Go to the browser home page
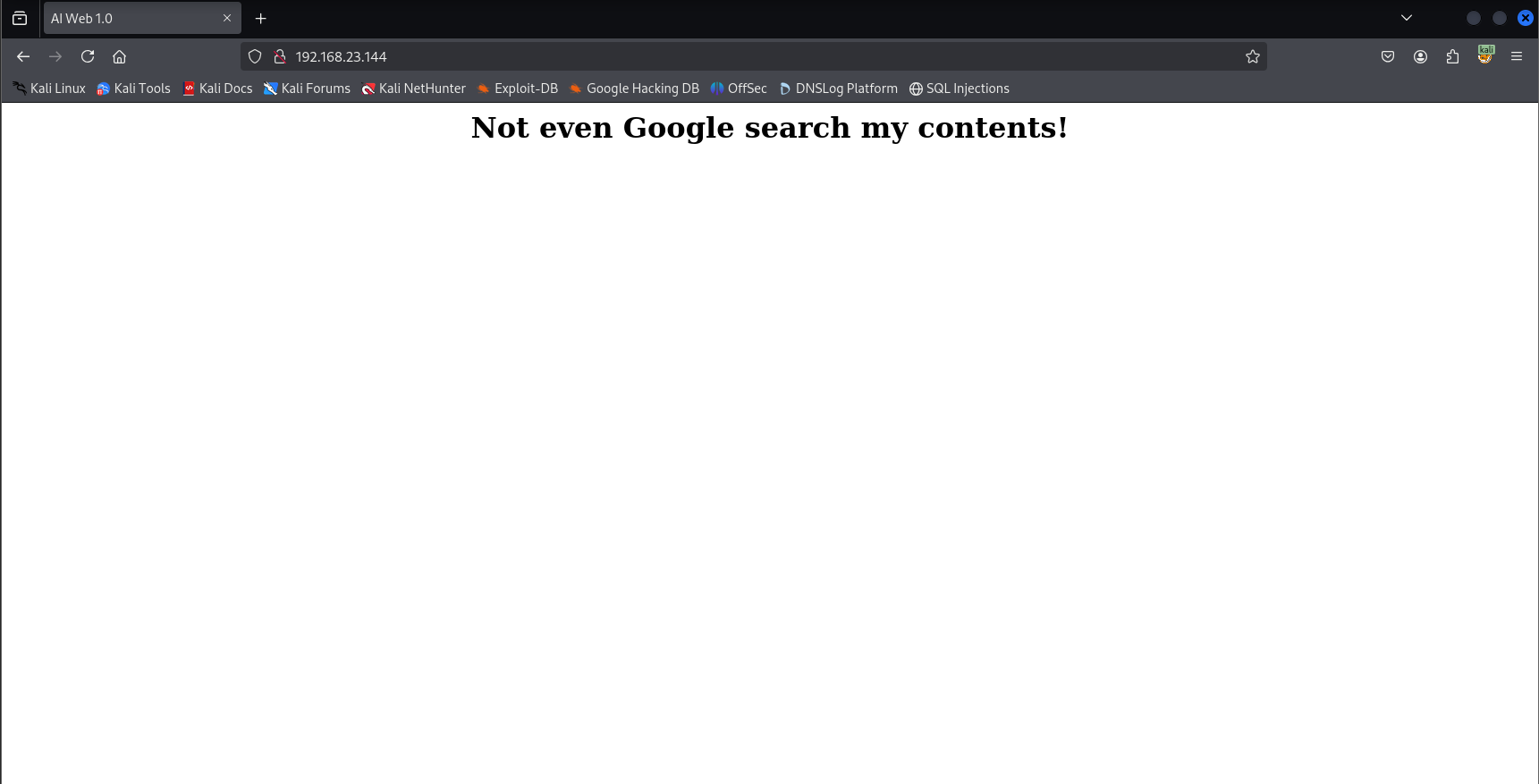1539x784 pixels. click(x=119, y=56)
